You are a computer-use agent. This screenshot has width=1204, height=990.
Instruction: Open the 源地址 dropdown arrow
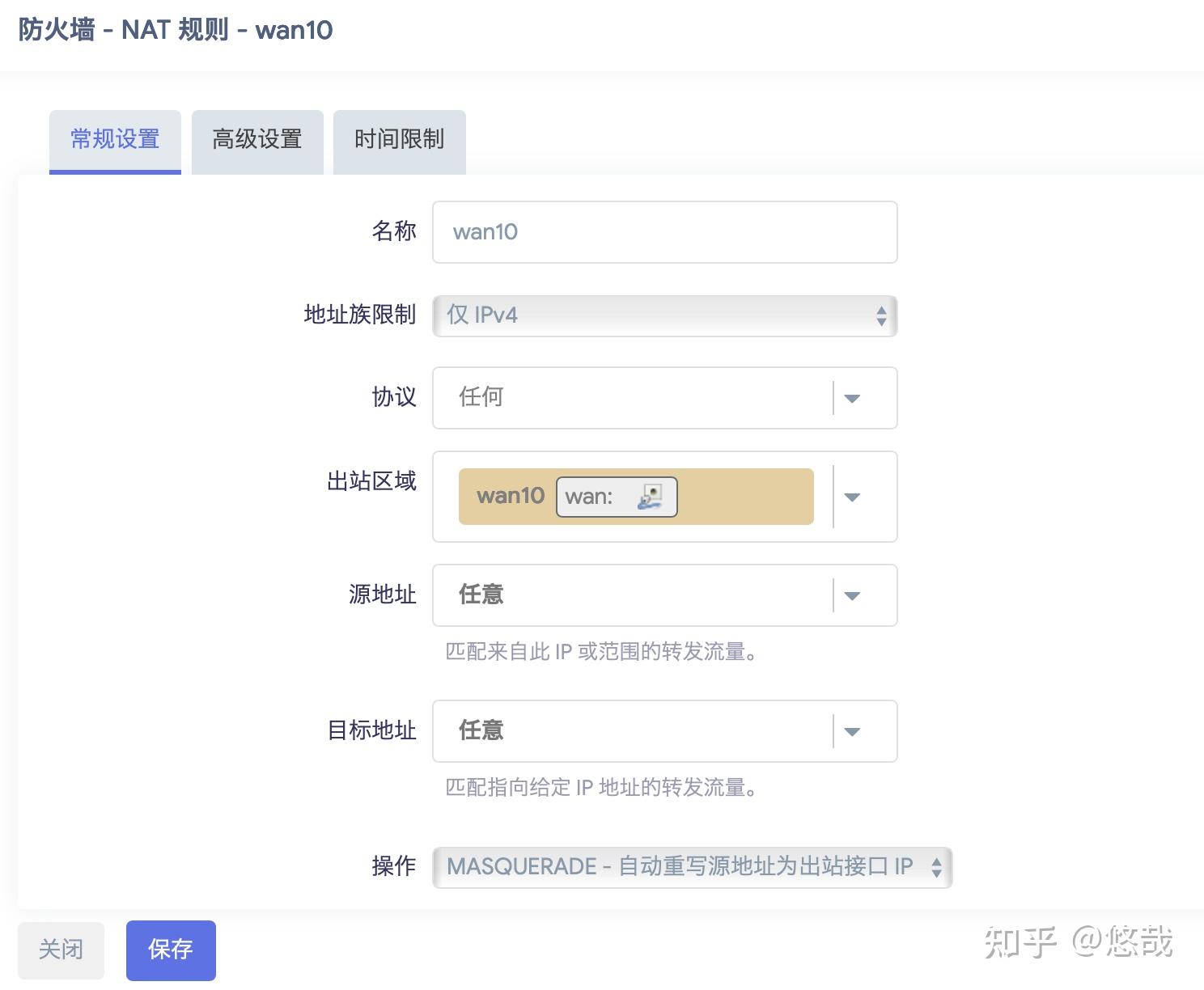[852, 595]
